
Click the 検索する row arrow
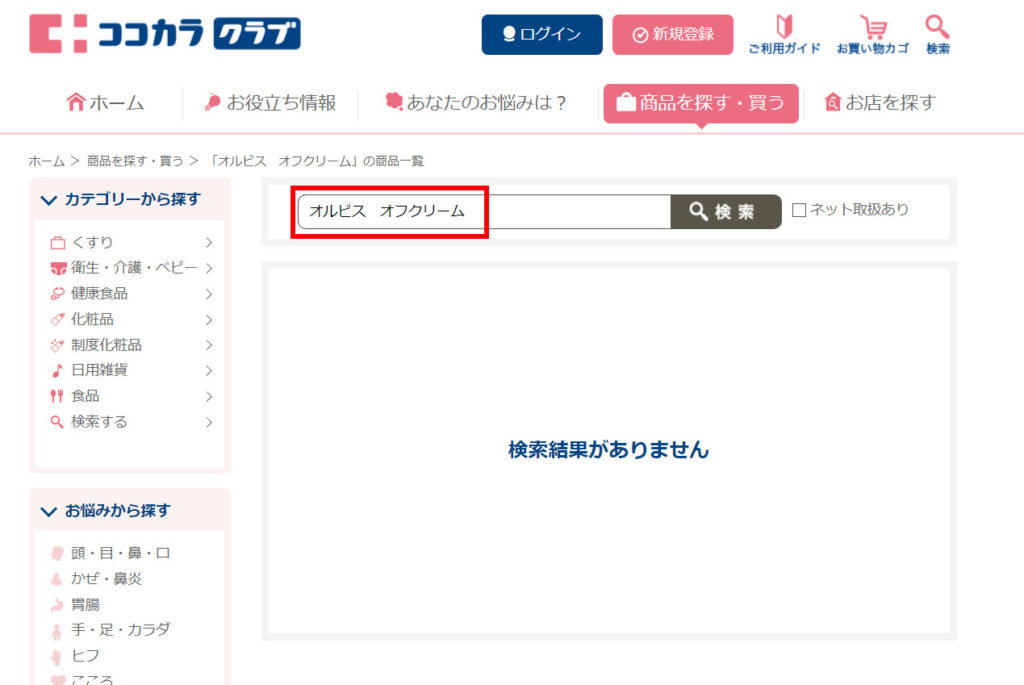click(209, 422)
